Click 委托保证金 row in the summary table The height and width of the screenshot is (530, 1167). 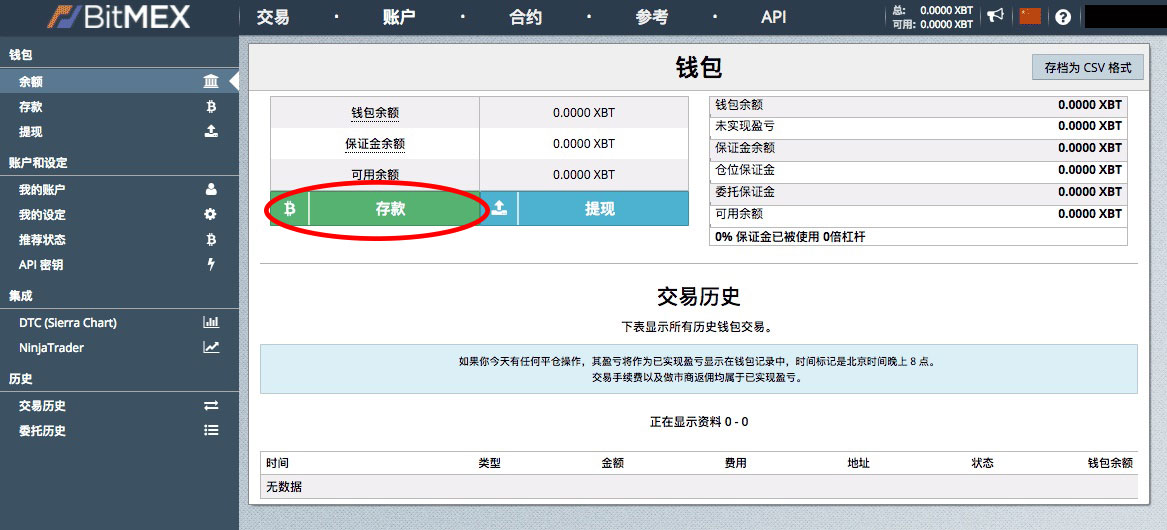click(x=918, y=192)
